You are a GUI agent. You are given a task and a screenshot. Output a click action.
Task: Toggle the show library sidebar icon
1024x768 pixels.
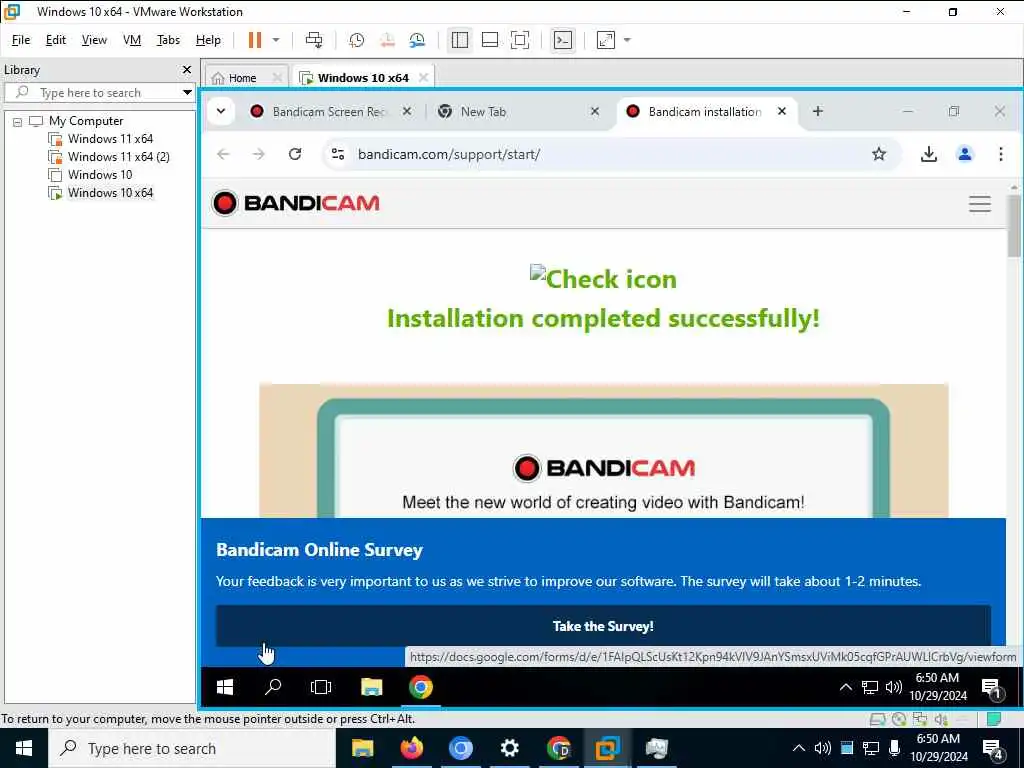tap(460, 40)
